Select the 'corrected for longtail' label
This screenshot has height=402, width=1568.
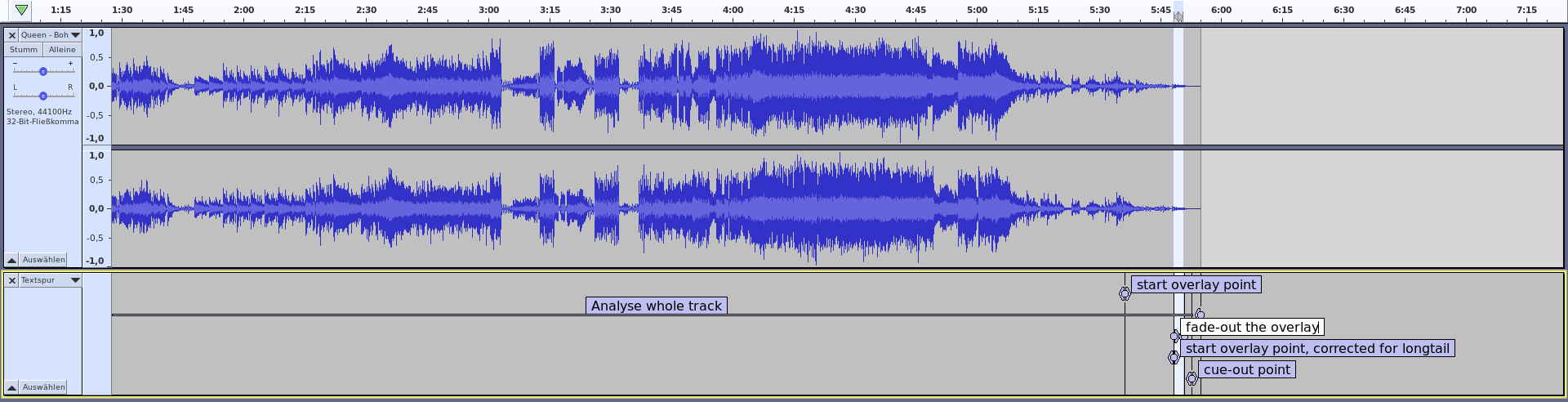(x=1316, y=348)
